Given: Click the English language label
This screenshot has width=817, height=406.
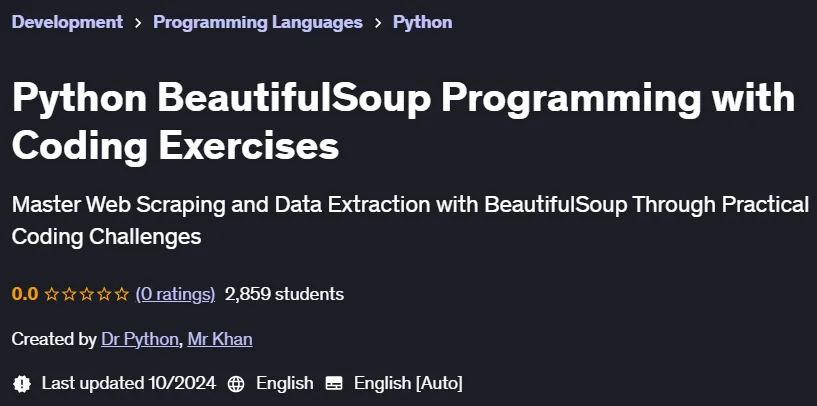Looking at the screenshot, I should 284,384.
